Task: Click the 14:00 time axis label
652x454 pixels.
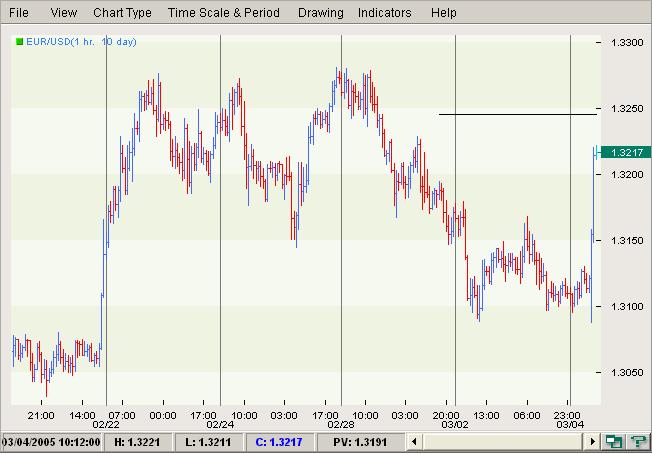Action: coord(82,415)
